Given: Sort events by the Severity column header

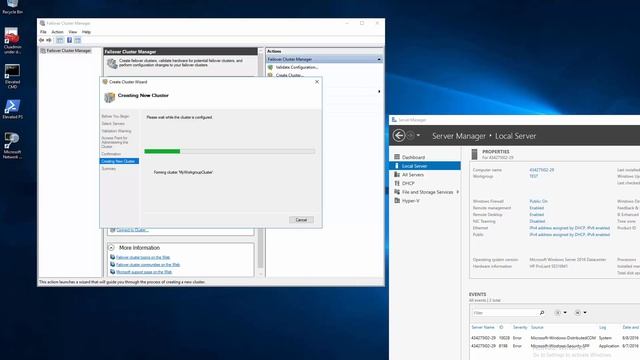Looking at the screenshot, I should pos(520,327).
